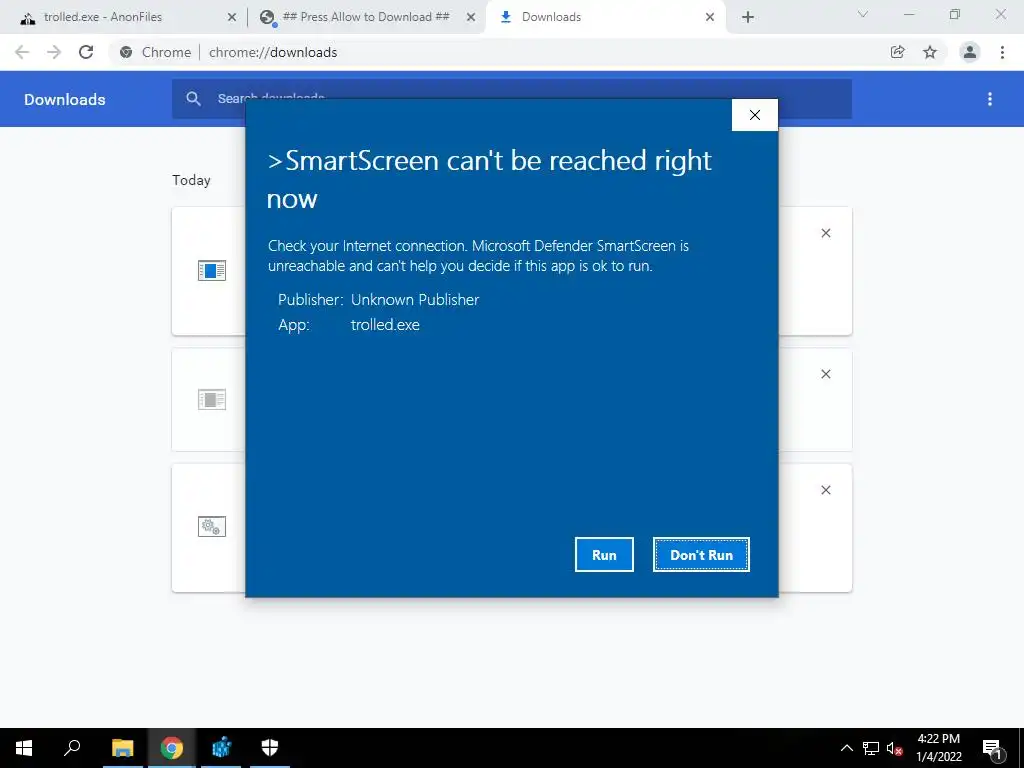
Task: Open File Explorer from taskbar
Action: (x=122, y=748)
